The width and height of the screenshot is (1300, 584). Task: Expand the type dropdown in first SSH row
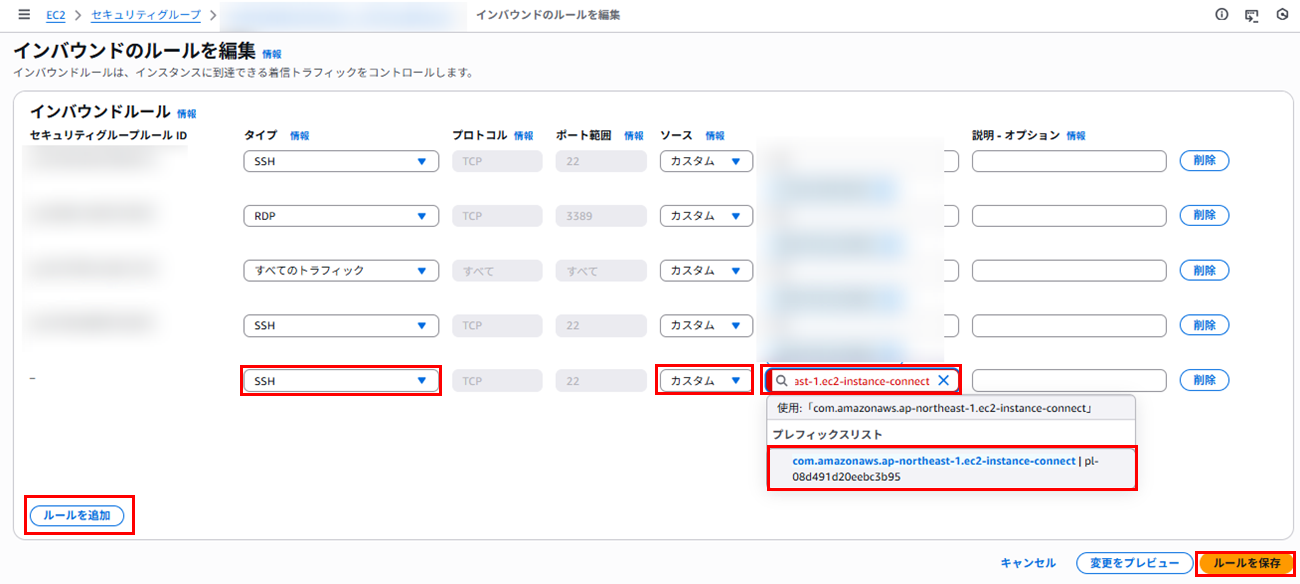341,161
